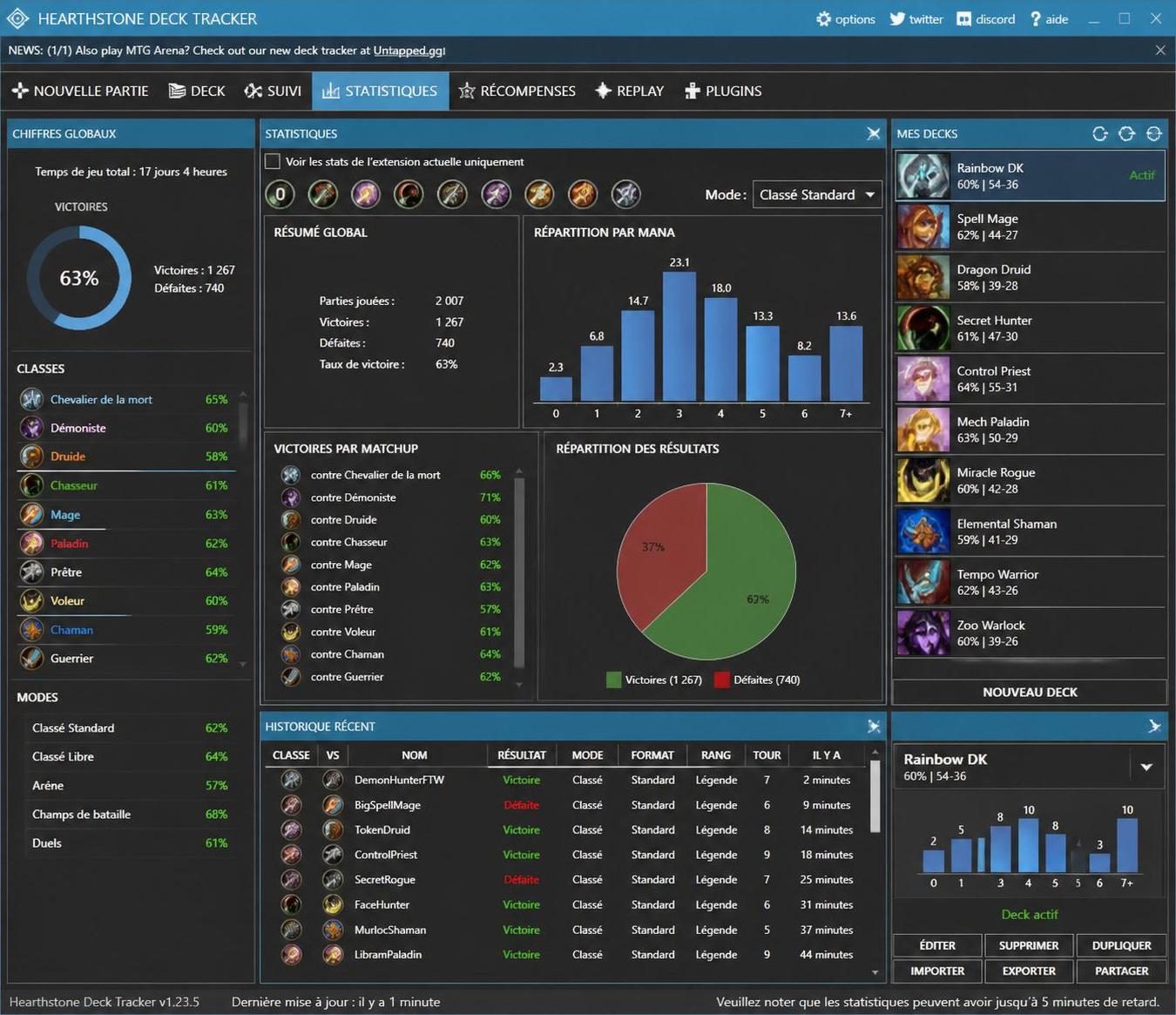Dismiss the NEWS banner with its X
The image size is (1176, 1015).
click(1159, 51)
